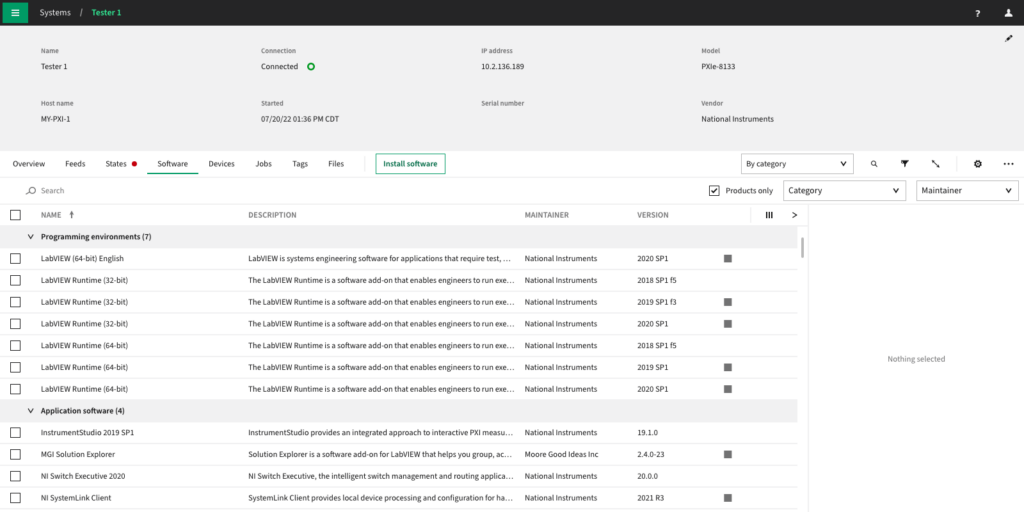Go to Systems in the breadcrumb

click(x=55, y=12)
